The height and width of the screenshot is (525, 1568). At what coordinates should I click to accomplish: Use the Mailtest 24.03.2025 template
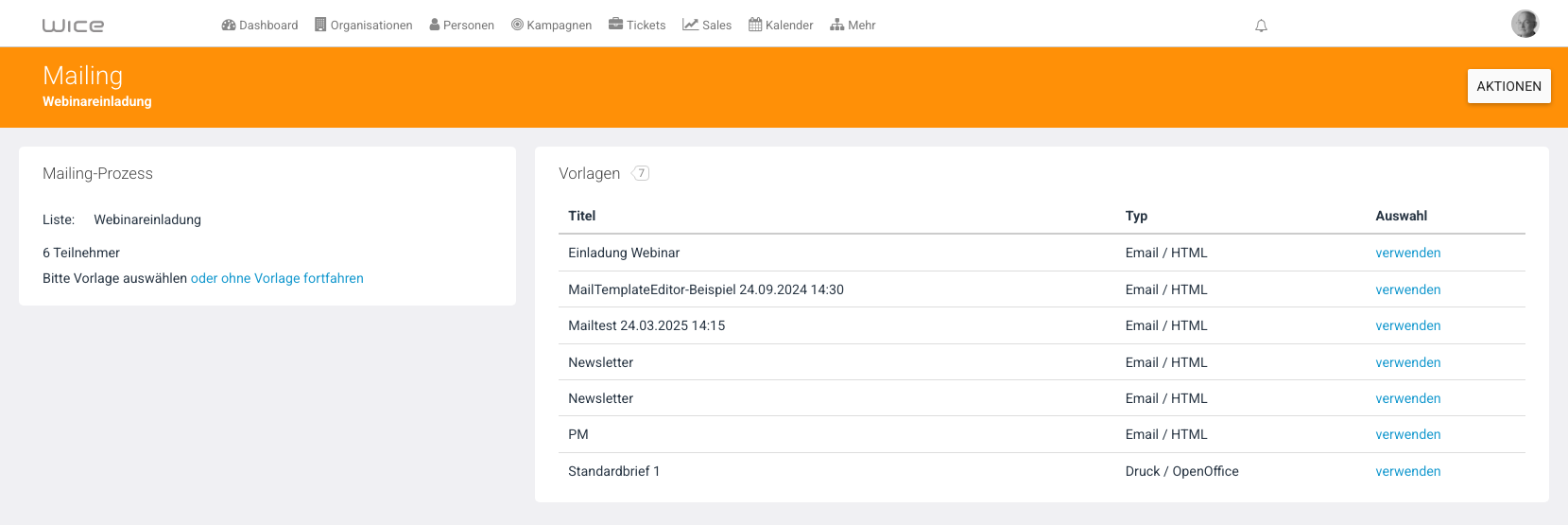(1407, 325)
